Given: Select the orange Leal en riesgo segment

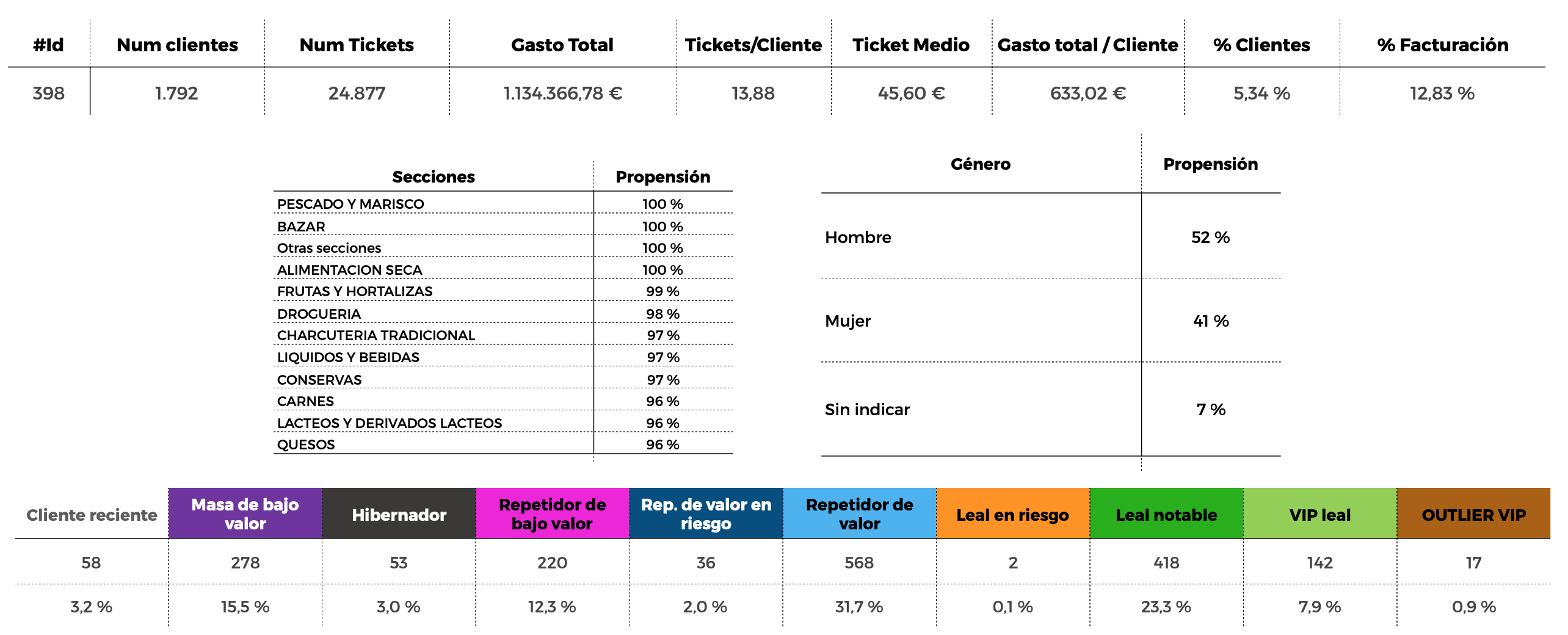Looking at the screenshot, I should pyautogui.click(x=1012, y=515).
